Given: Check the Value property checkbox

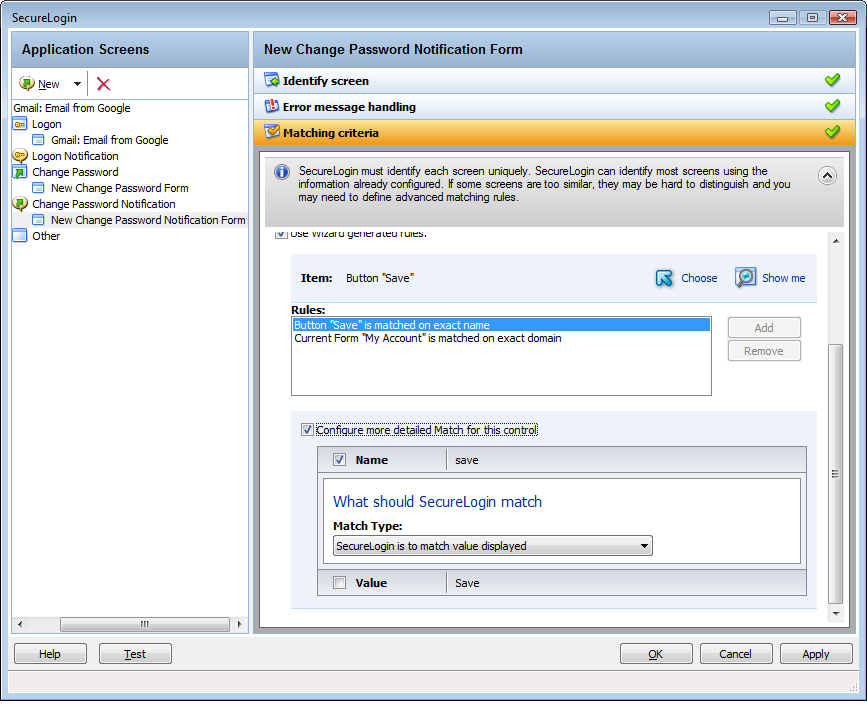Looking at the screenshot, I should (x=340, y=582).
